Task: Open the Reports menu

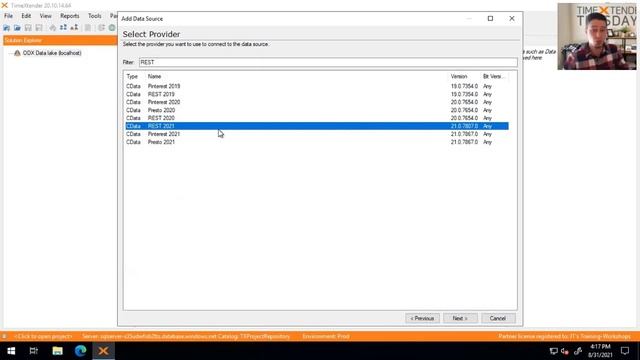Action: click(69, 16)
